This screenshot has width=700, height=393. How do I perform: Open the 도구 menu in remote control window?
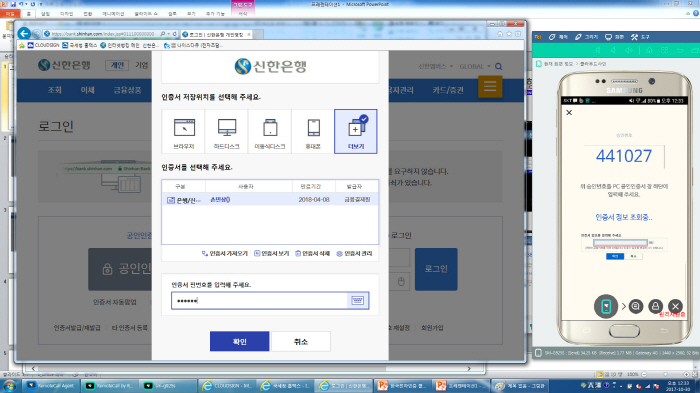[x=640, y=37]
